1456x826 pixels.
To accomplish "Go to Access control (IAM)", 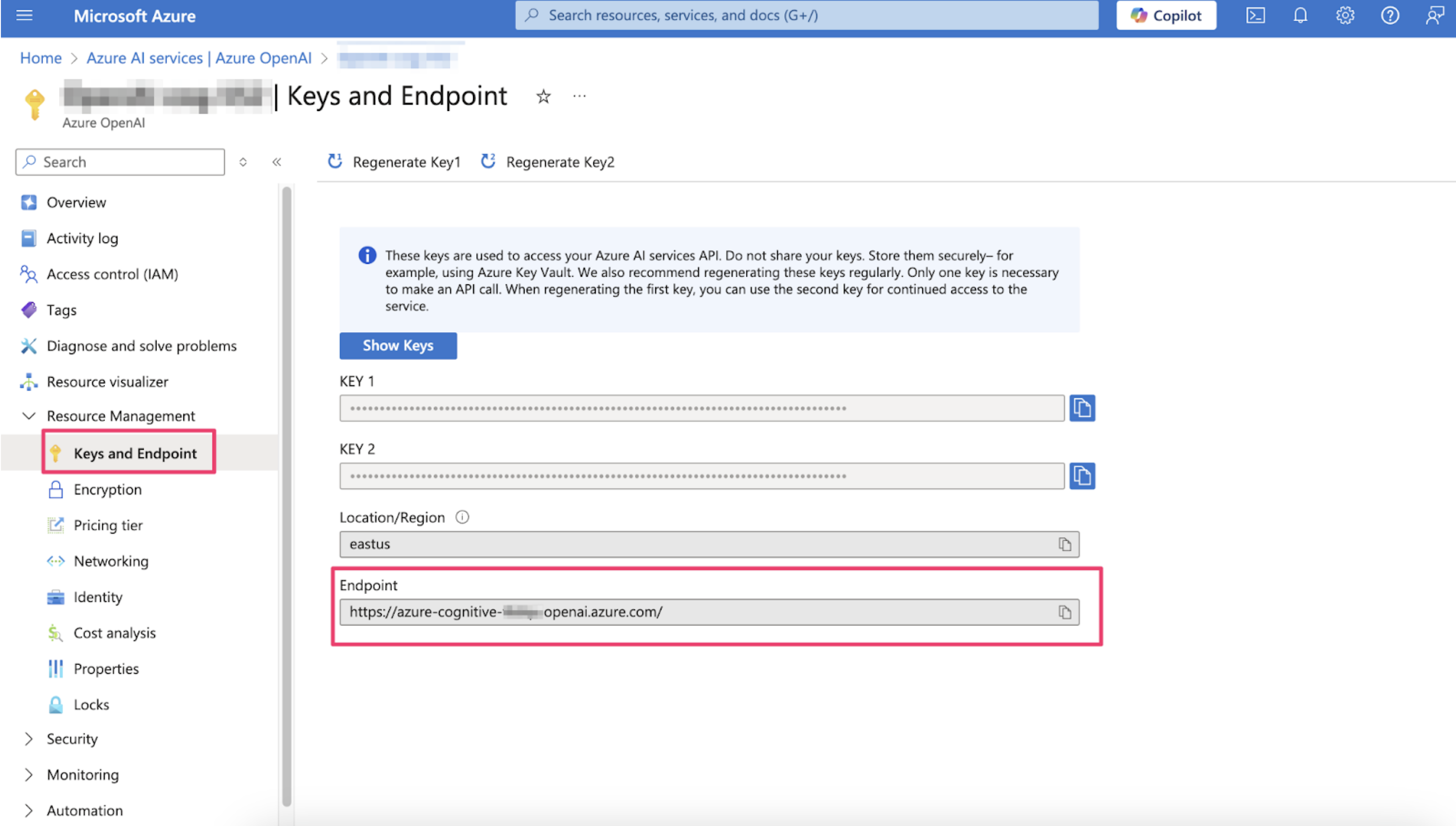I will point(112,274).
